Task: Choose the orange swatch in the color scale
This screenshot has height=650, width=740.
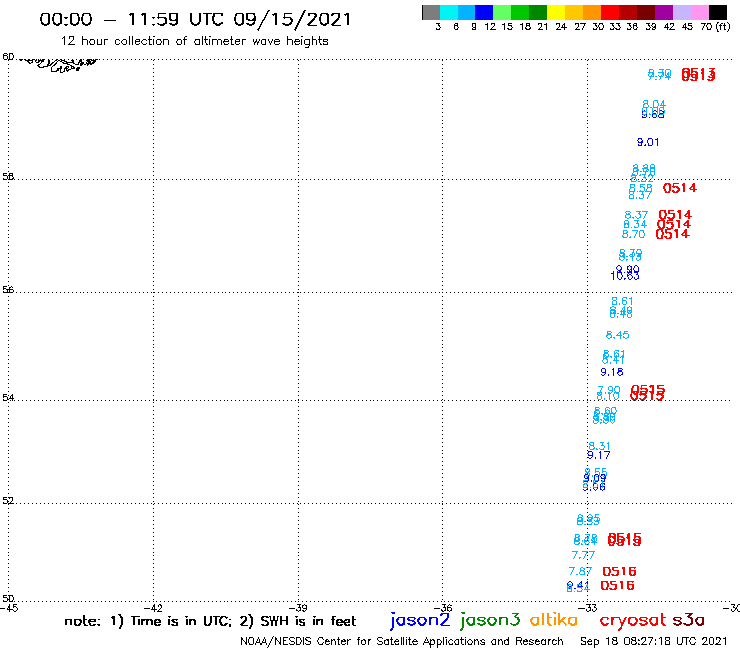Action: 592,12
